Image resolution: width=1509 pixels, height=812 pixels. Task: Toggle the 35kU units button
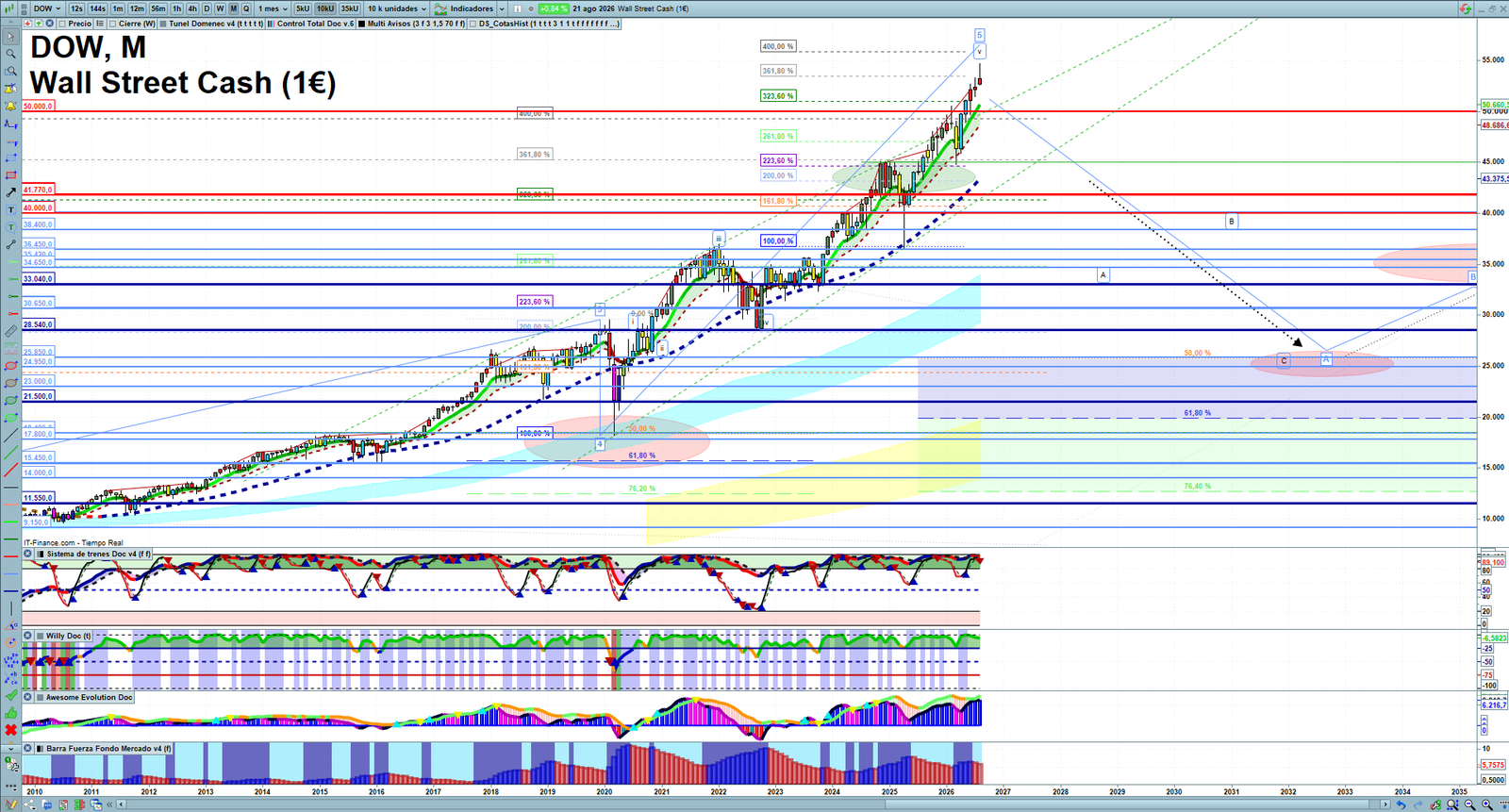(x=350, y=8)
